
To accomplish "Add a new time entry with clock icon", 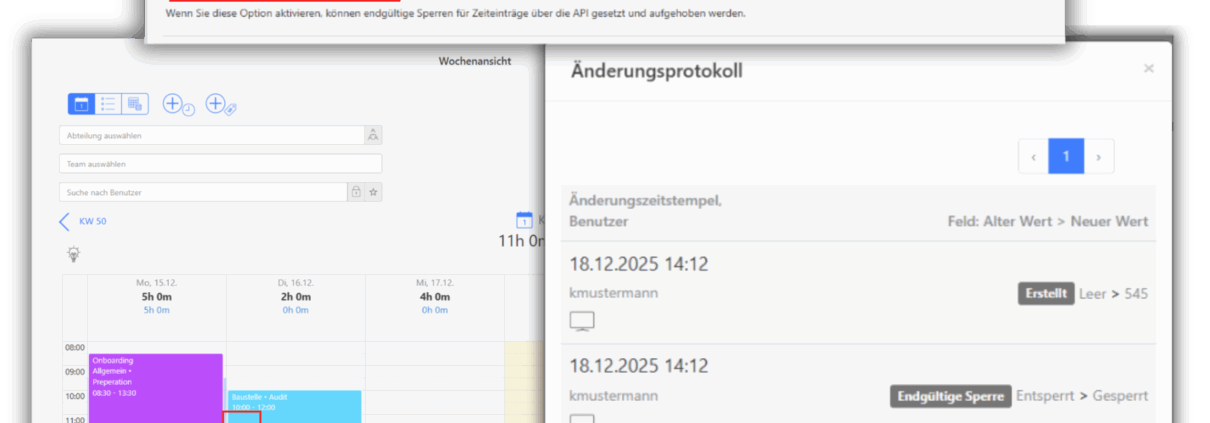I will [x=178, y=104].
